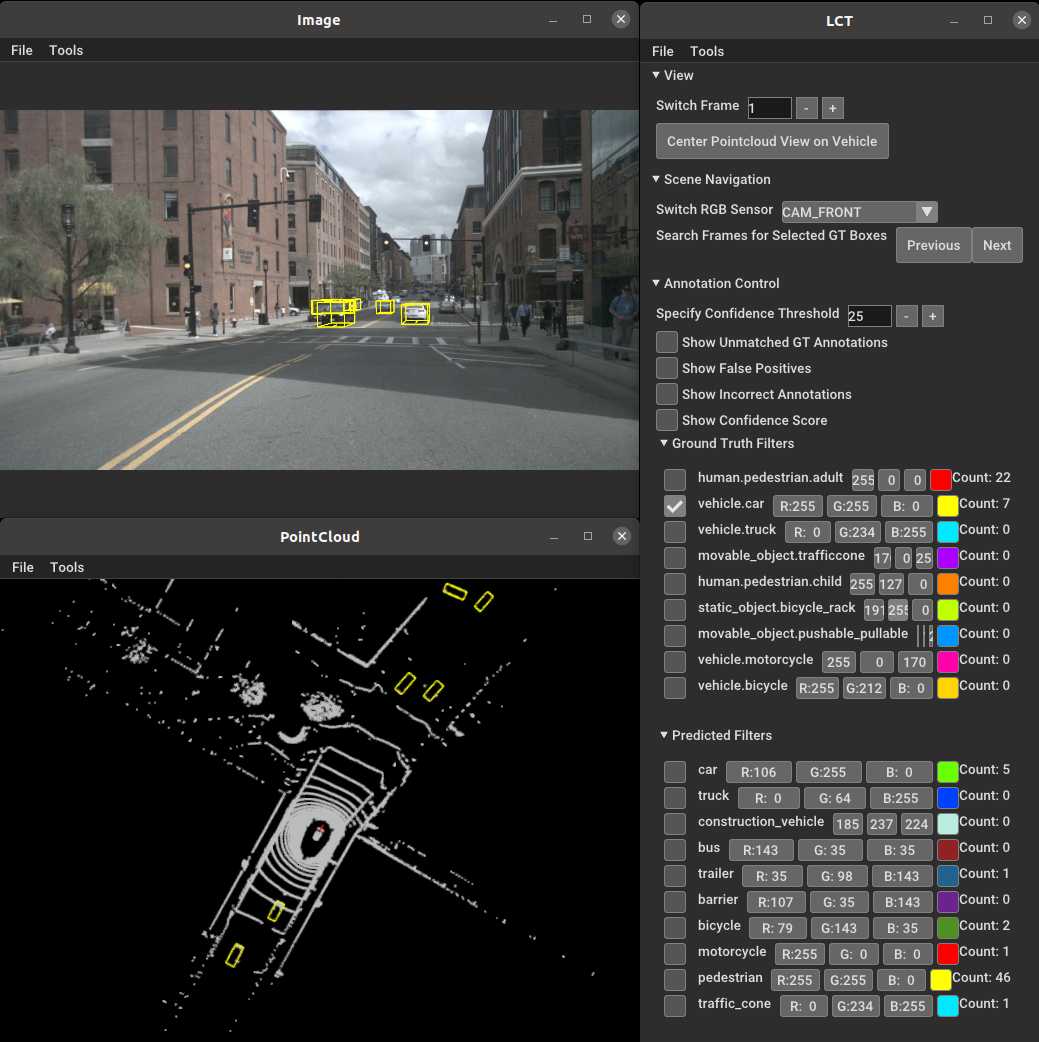Toggle Show False Positives checkbox
Screen dimensions: 1039x1042
point(667,368)
